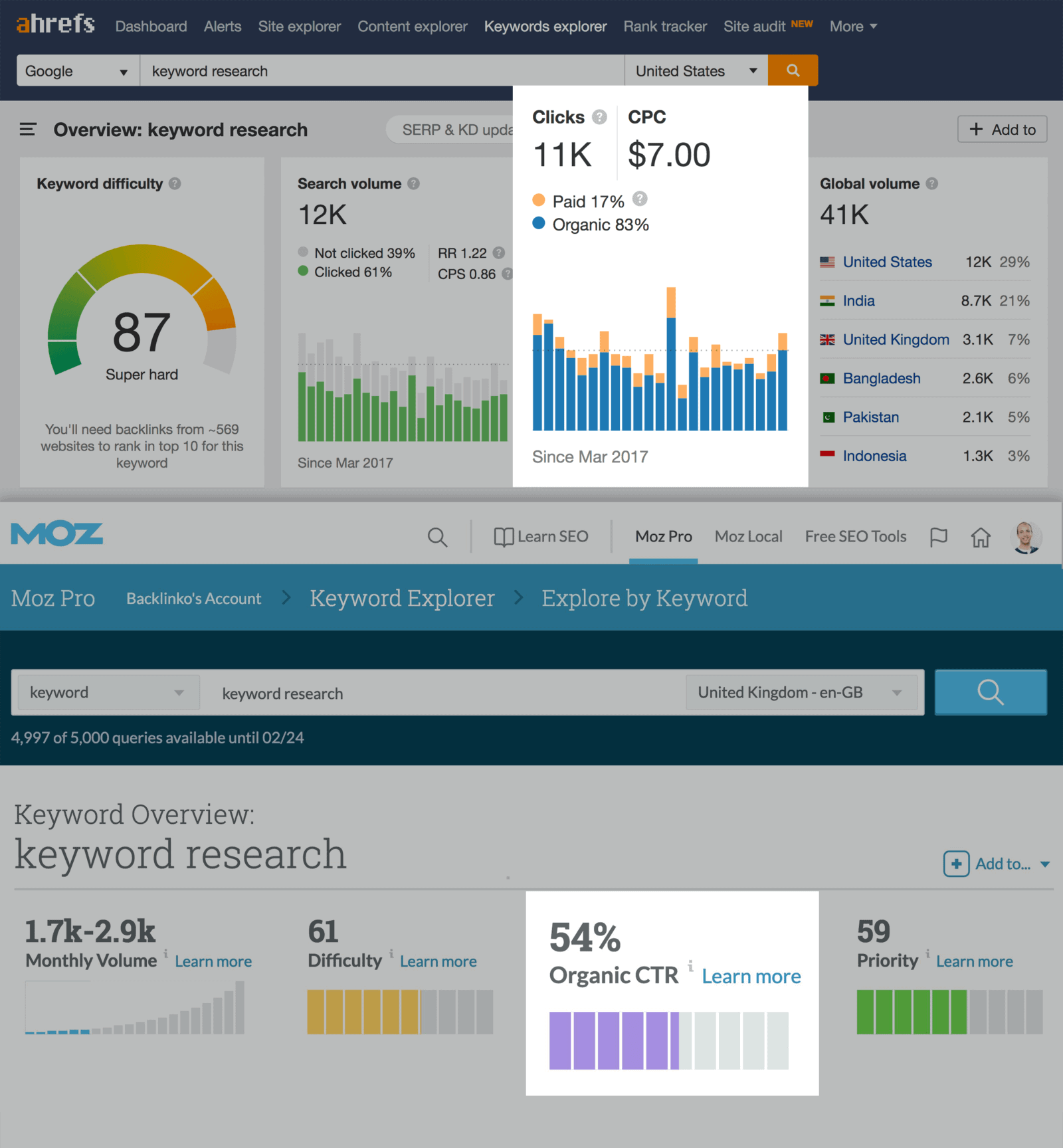Open Keywords explorer tab
The width and height of the screenshot is (1063, 1148).
pyautogui.click(x=545, y=27)
